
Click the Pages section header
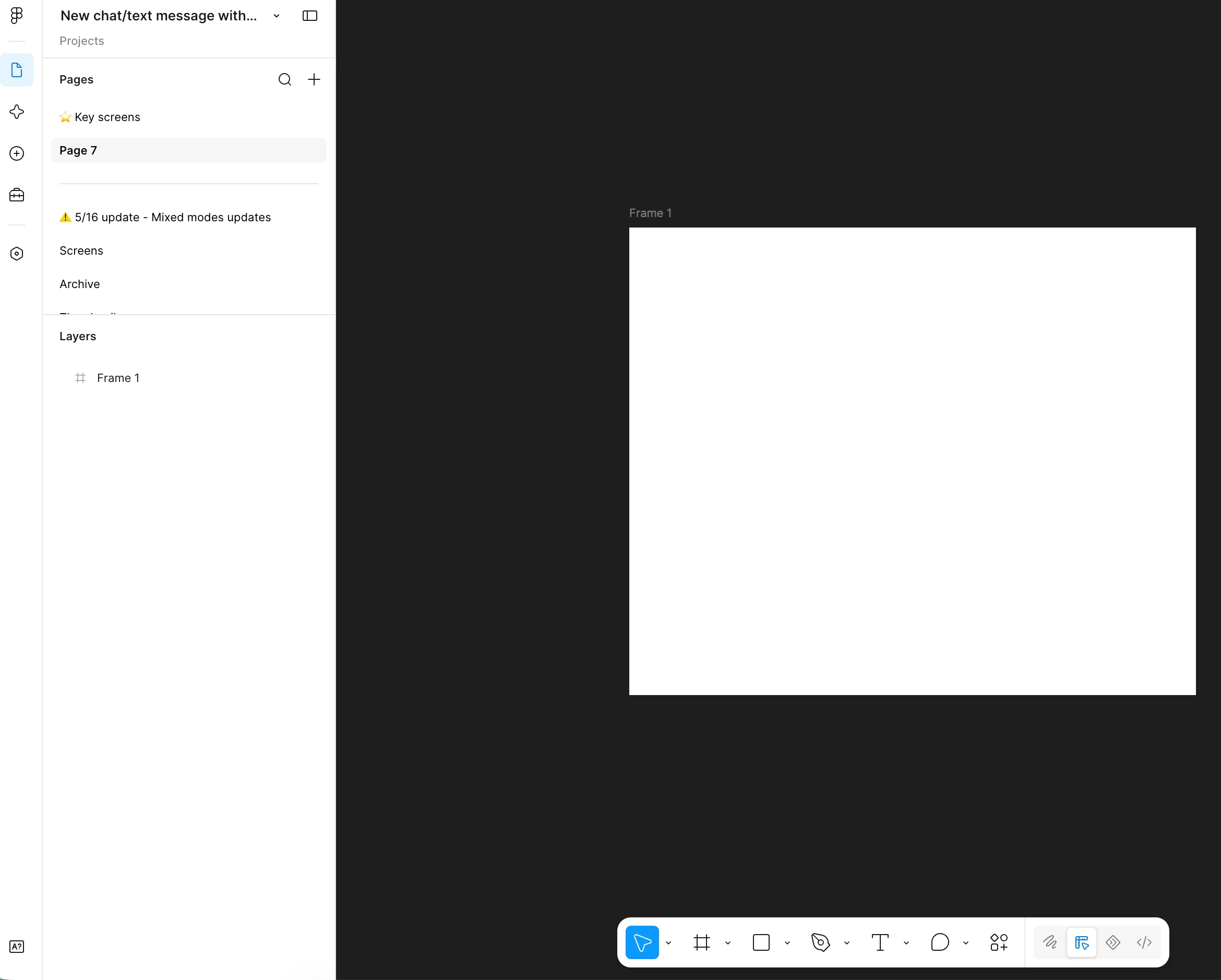(x=77, y=80)
